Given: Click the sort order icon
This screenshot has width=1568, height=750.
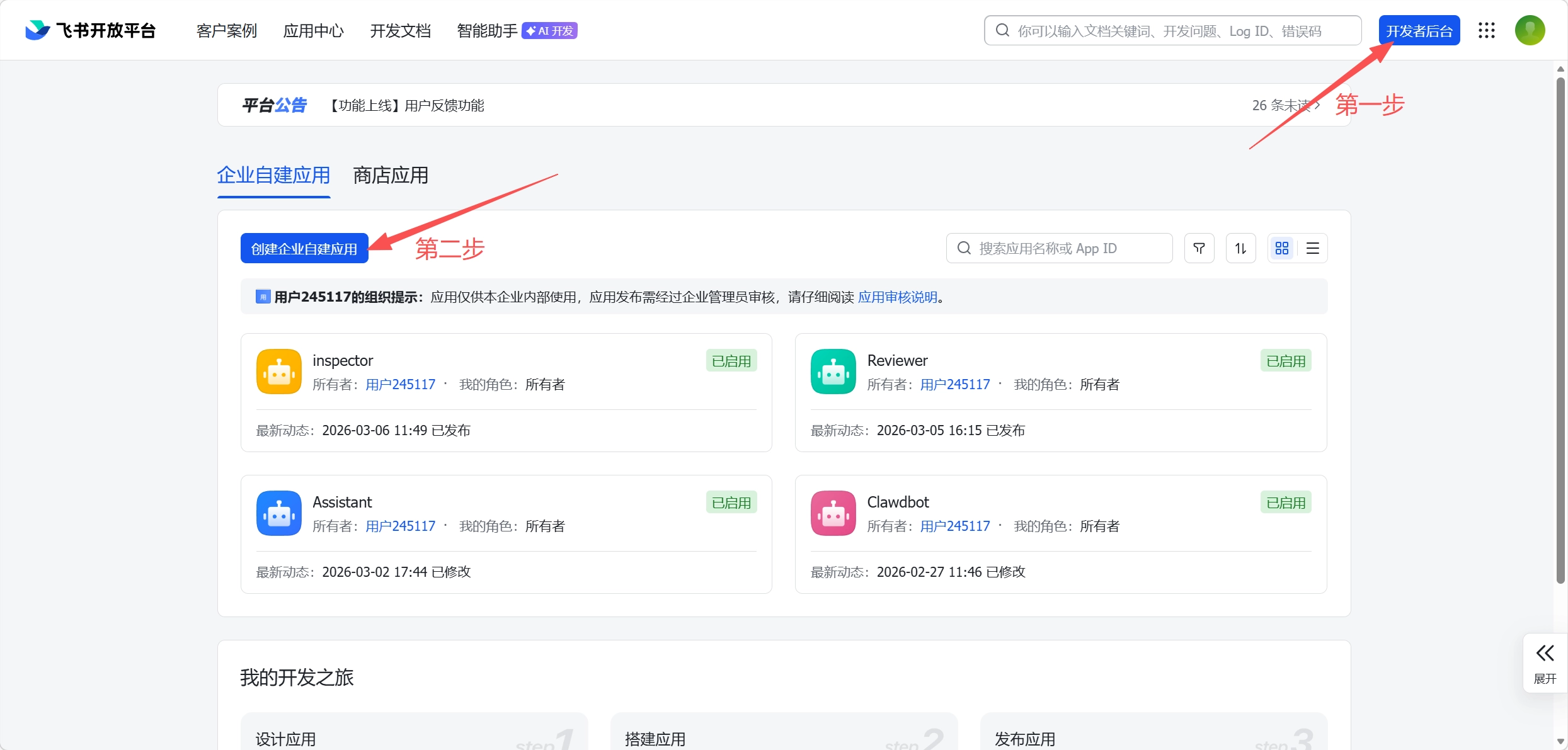Looking at the screenshot, I should (1240, 248).
